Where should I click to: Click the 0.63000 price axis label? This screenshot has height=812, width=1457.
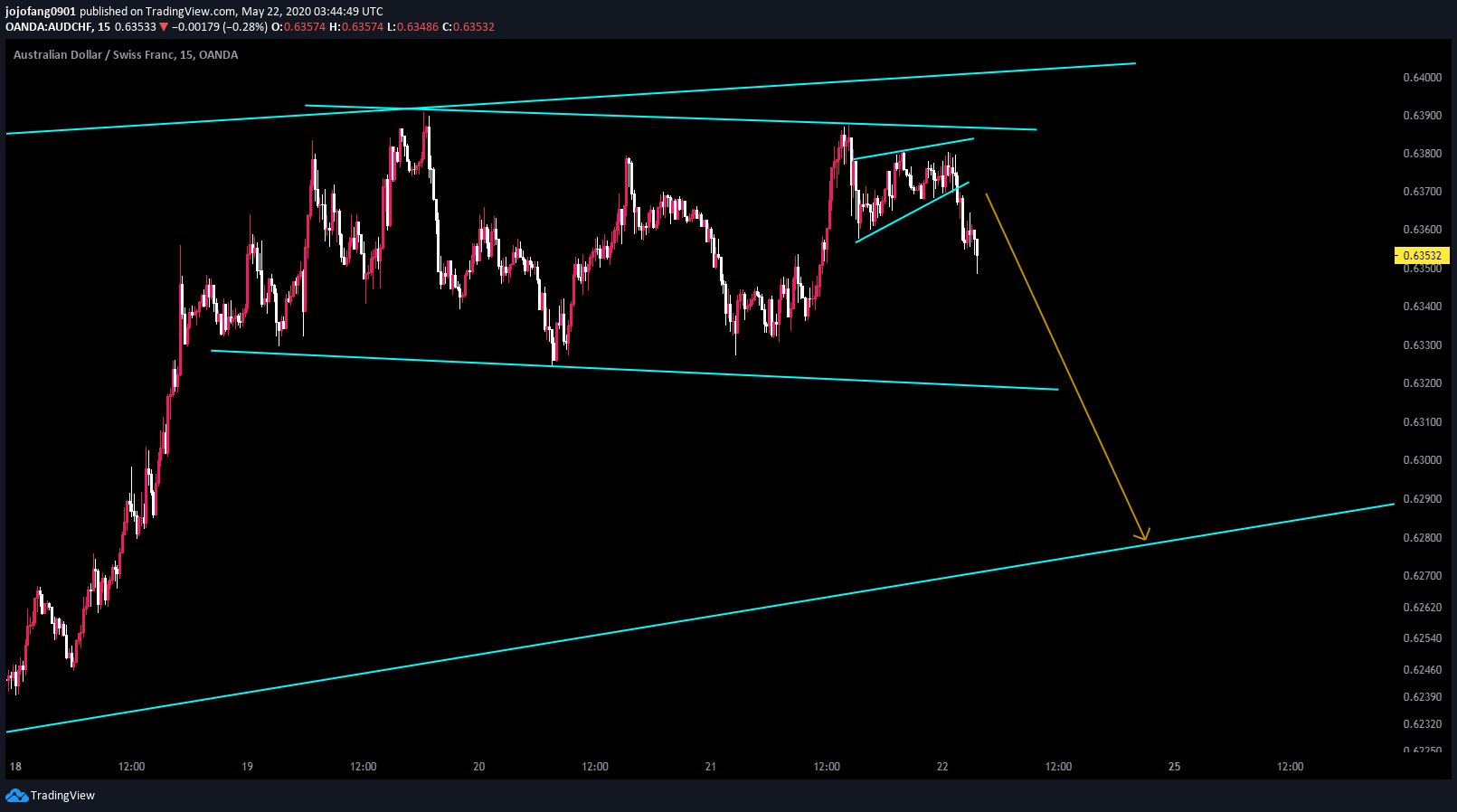point(1423,460)
